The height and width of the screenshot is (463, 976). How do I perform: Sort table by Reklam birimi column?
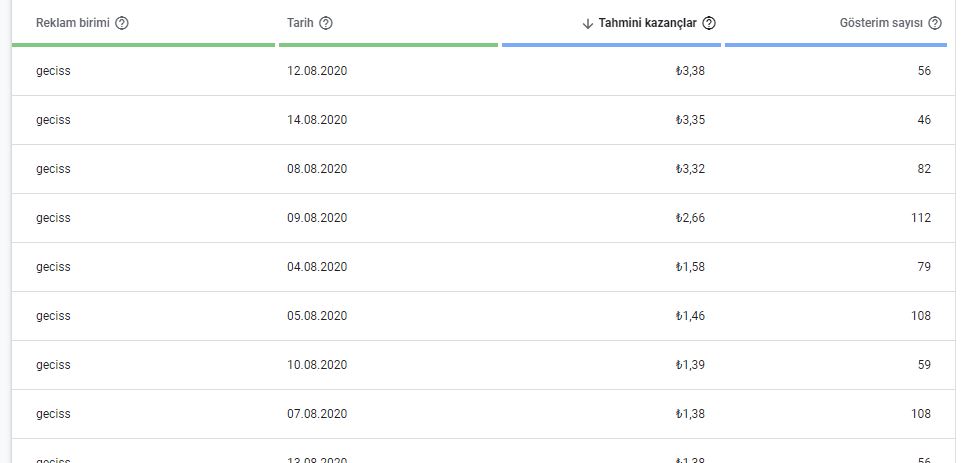(x=73, y=23)
